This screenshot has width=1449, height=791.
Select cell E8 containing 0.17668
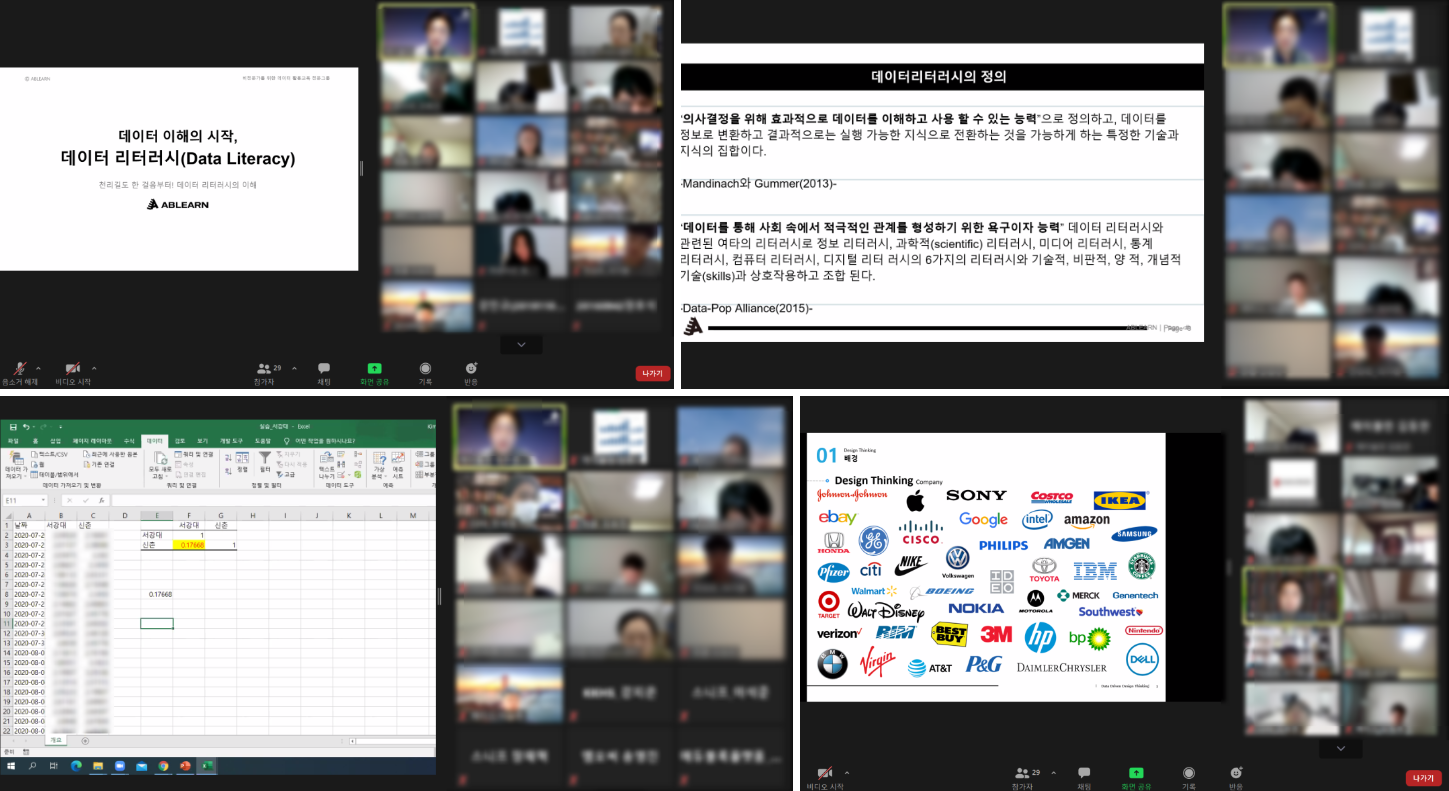tap(157, 594)
